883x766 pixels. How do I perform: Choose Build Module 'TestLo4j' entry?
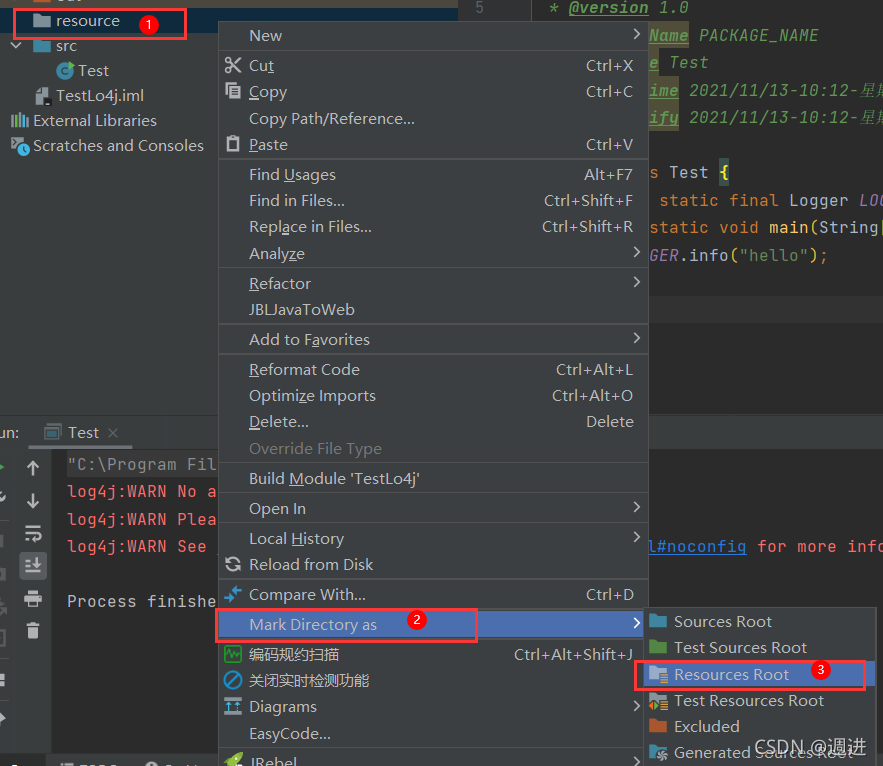point(433,478)
